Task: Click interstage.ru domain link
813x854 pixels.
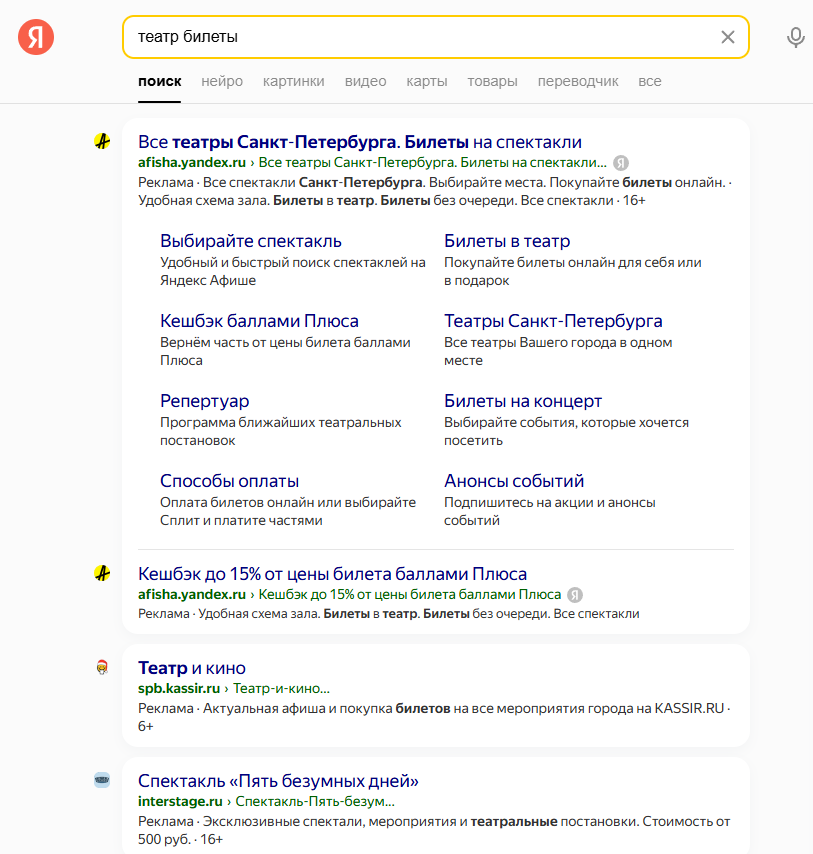Action: [x=180, y=802]
